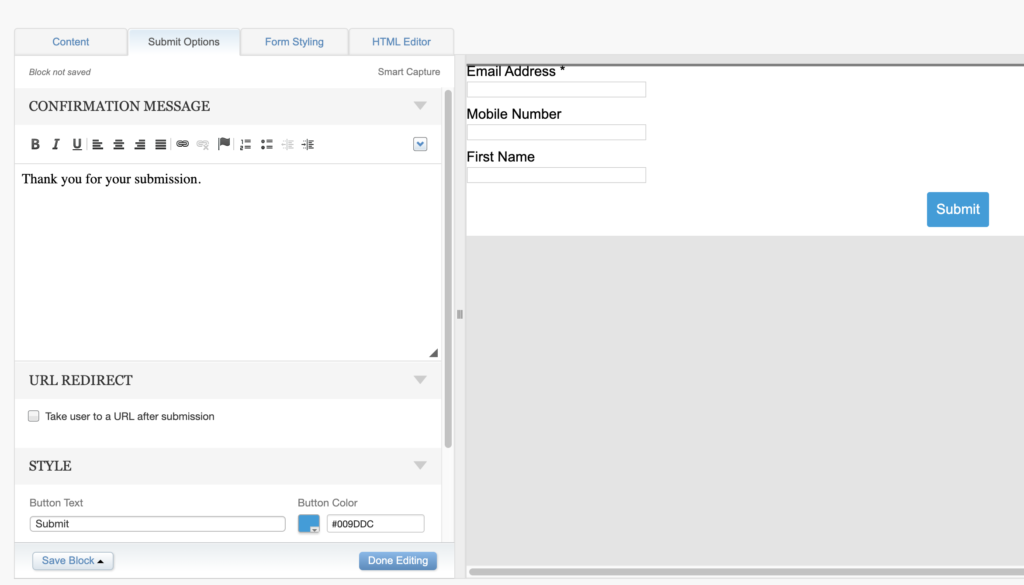The image size is (1024, 585).
Task: Collapse the STYLE section
Action: 420,466
